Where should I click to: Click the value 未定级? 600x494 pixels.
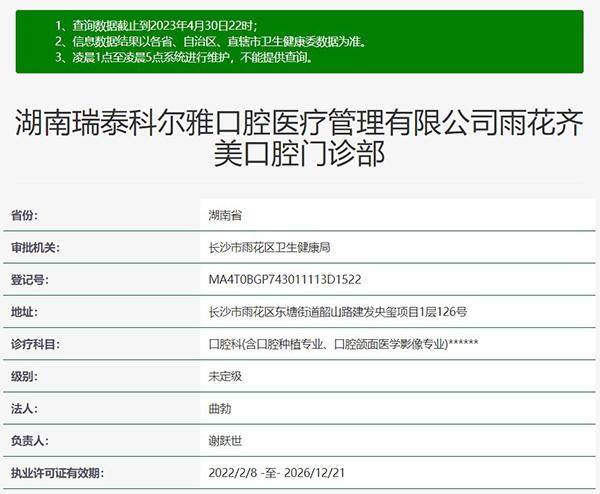click(x=225, y=377)
